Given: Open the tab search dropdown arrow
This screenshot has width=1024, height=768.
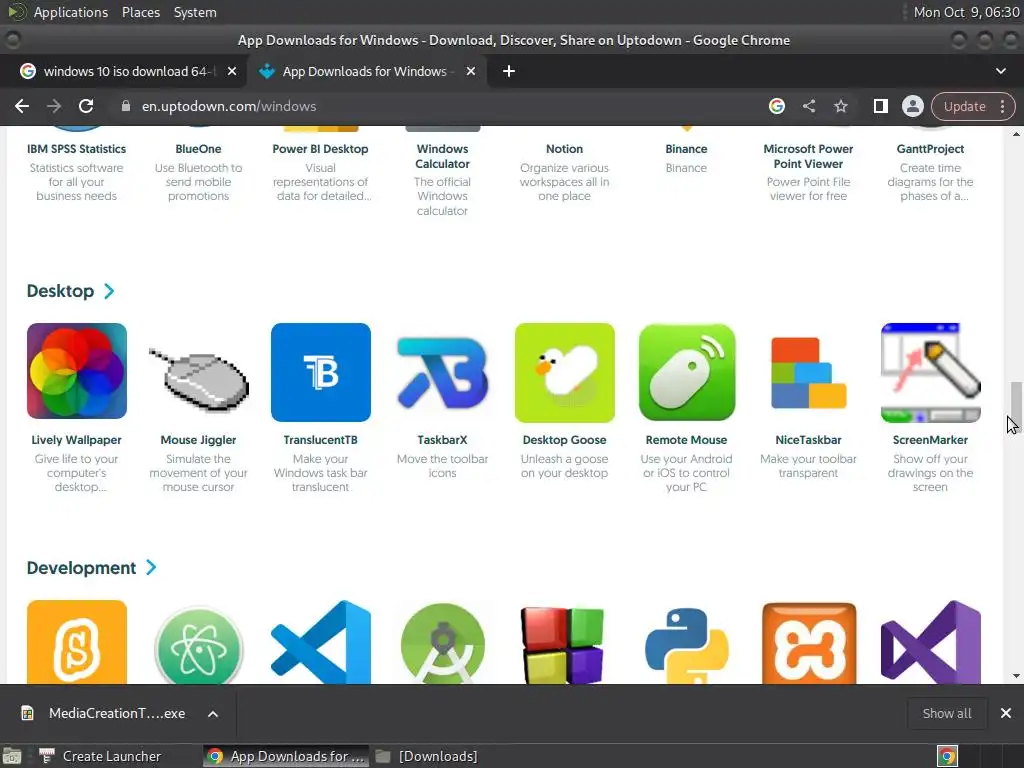Looking at the screenshot, I should (x=1000, y=71).
